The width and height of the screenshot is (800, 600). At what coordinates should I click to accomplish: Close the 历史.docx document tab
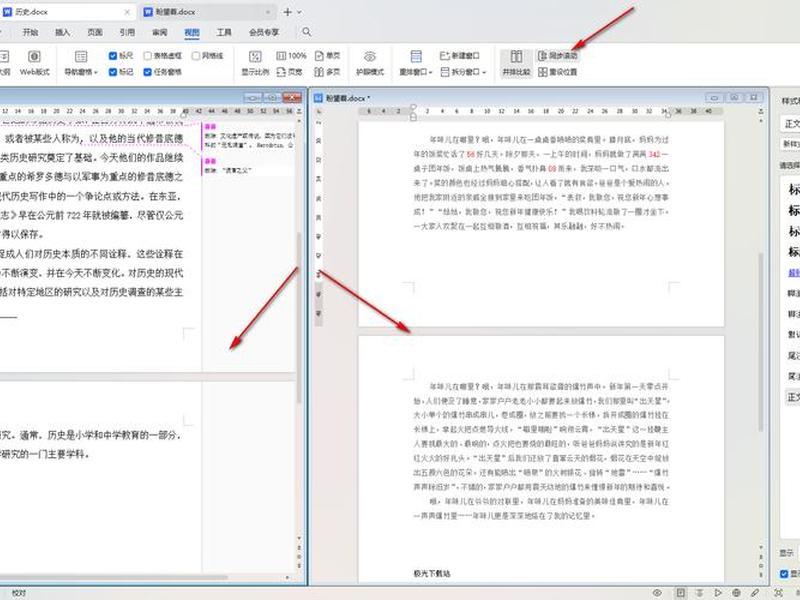tap(127, 12)
